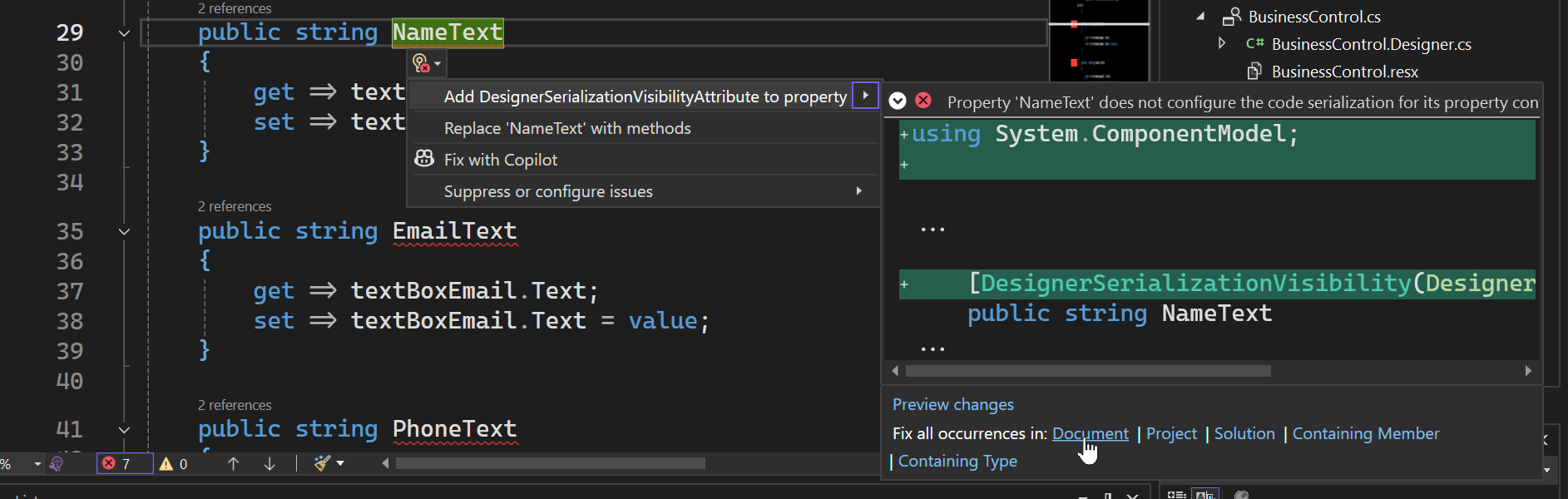Image resolution: width=1568 pixels, height=499 pixels.
Task: Click 'using System.ComponentModel;' in preview
Action: [x=1105, y=134]
